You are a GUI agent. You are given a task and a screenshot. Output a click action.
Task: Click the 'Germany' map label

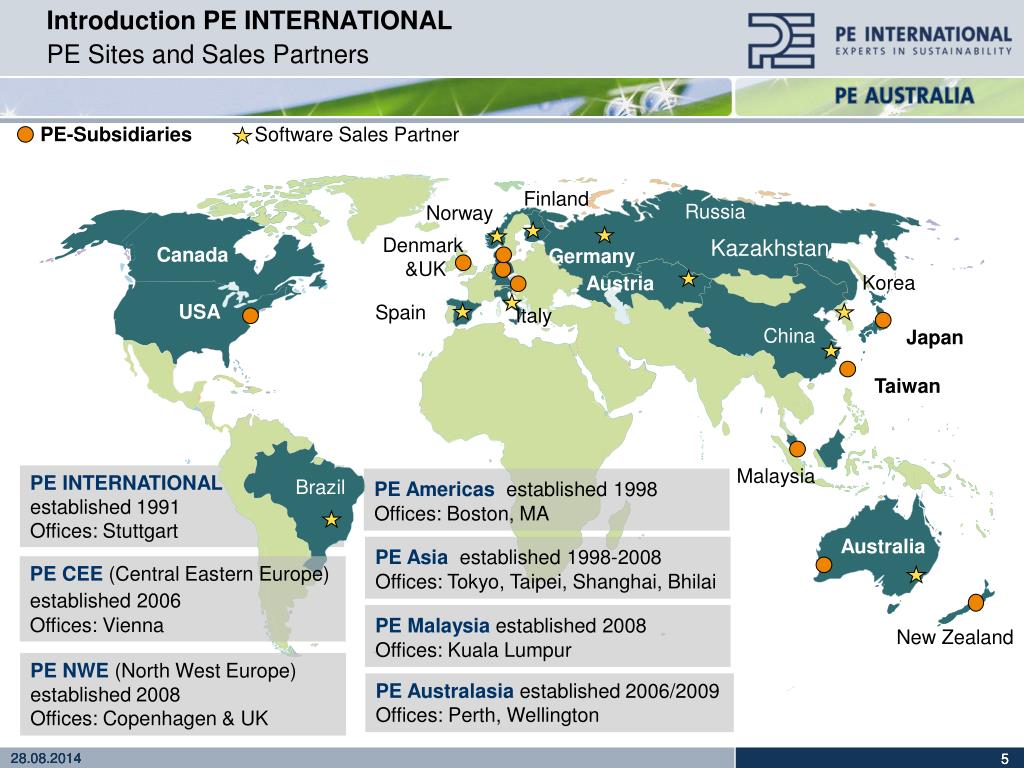pyautogui.click(x=592, y=257)
